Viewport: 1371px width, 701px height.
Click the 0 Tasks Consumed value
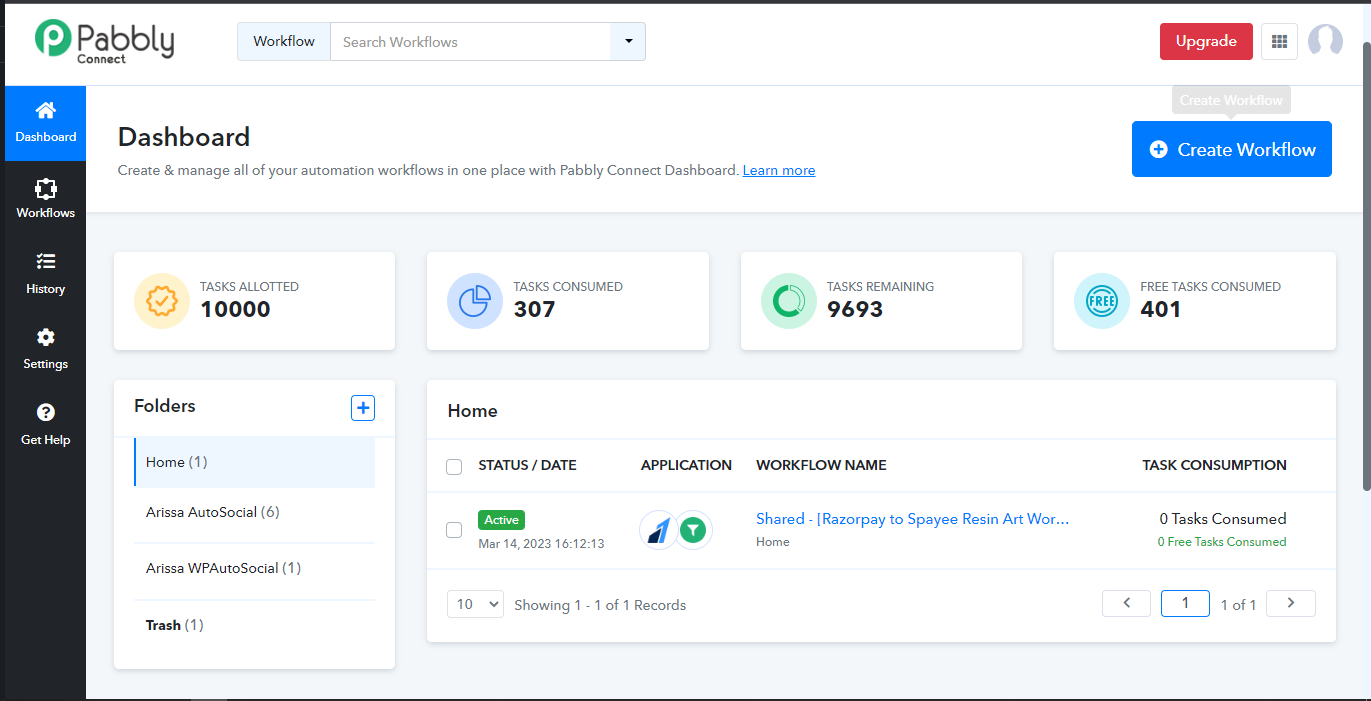[x=1223, y=519]
